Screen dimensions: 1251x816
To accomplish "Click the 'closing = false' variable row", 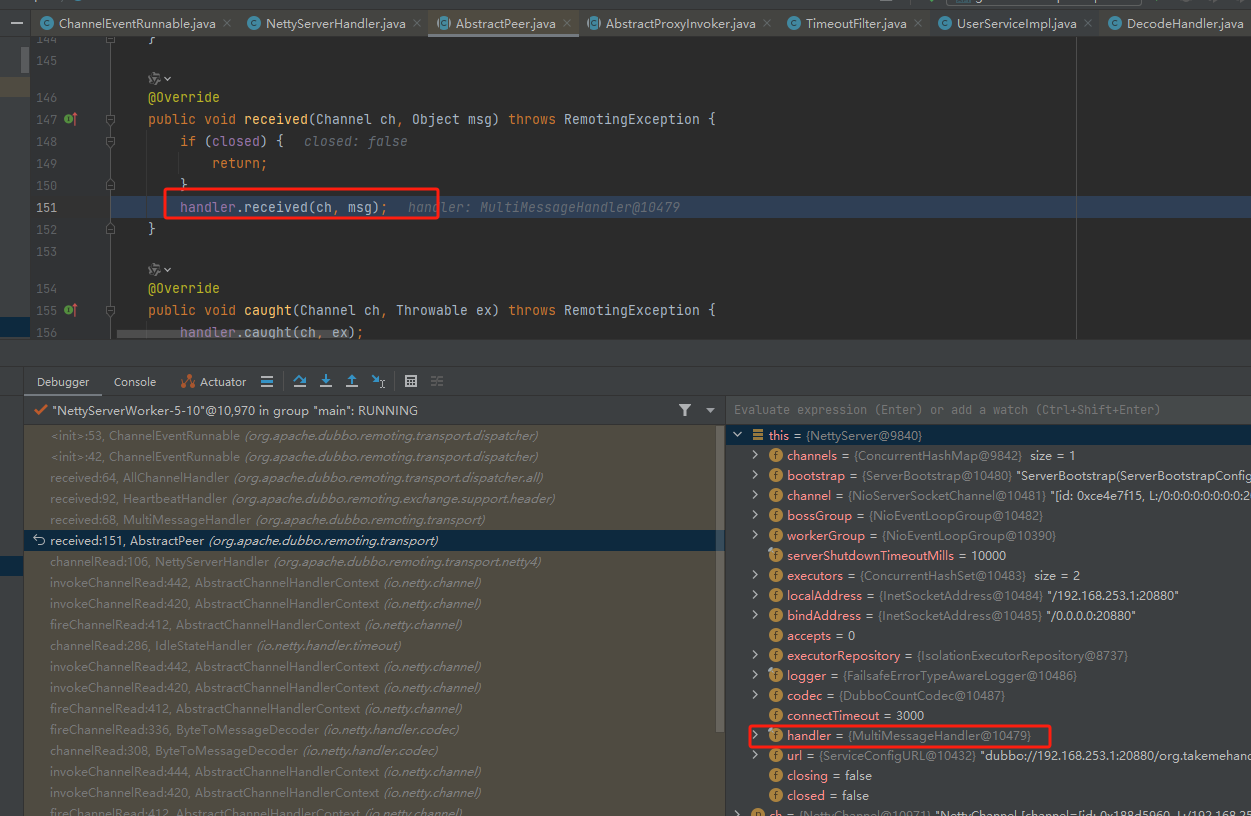I will click(x=989, y=775).
